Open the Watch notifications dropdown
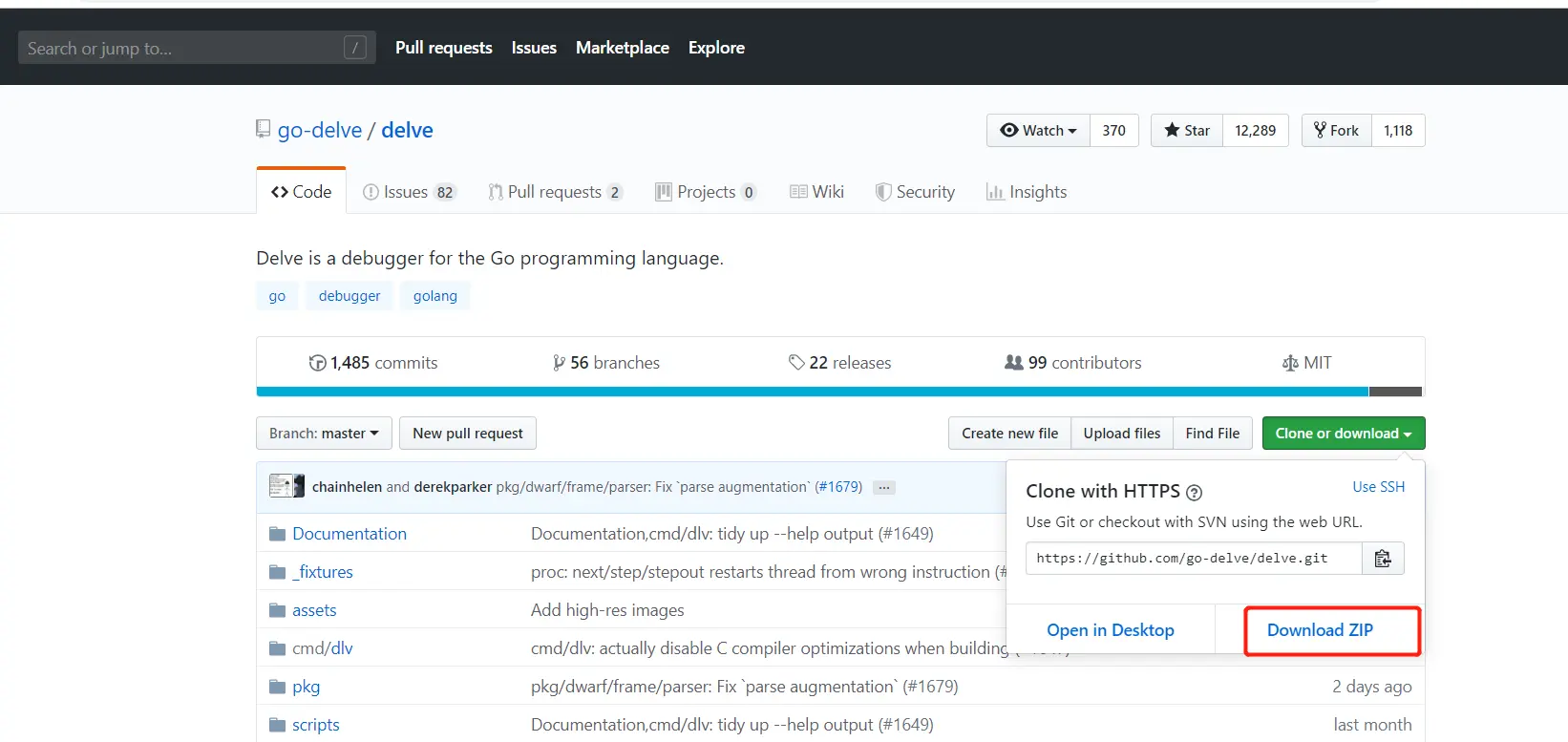Image resolution: width=1568 pixels, height=742 pixels. click(x=1038, y=131)
